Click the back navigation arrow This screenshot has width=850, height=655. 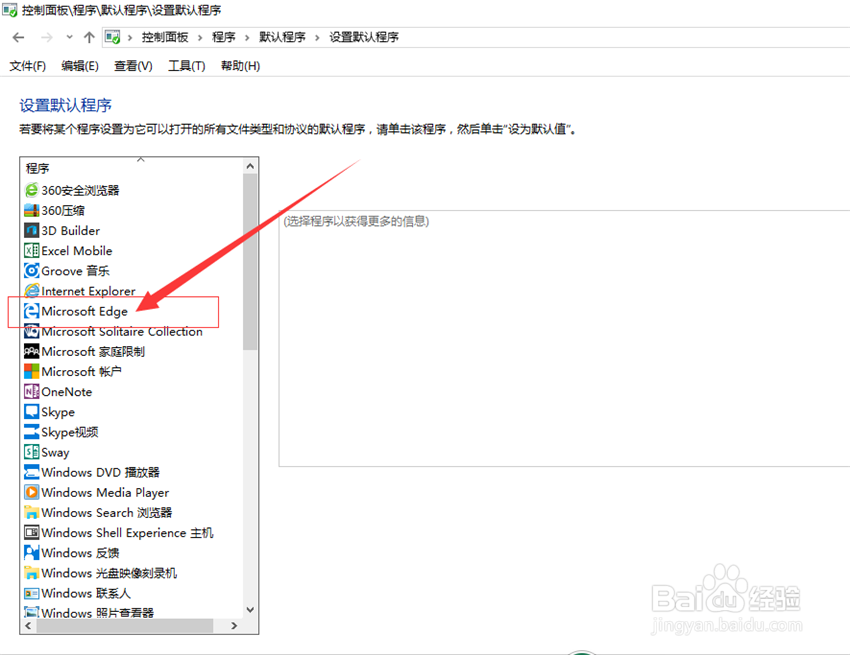[x=17, y=36]
